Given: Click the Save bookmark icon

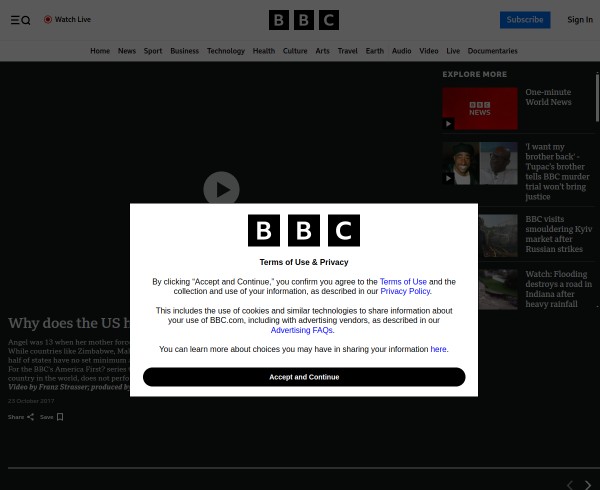Looking at the screenshot, I should coord(60,417).
